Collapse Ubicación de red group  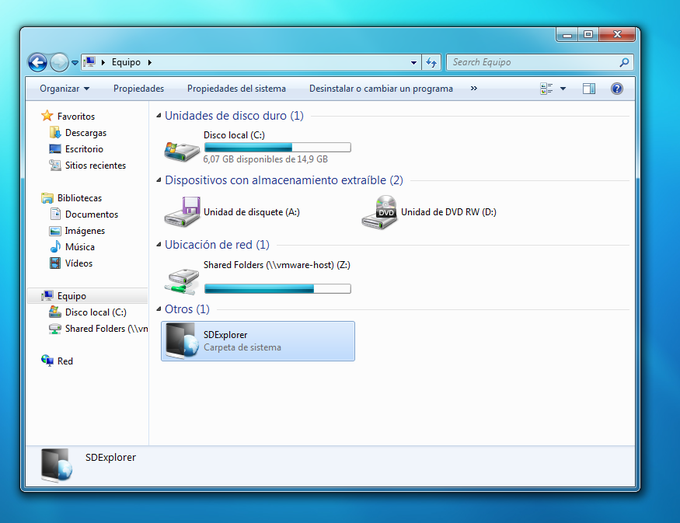point(159,245)
